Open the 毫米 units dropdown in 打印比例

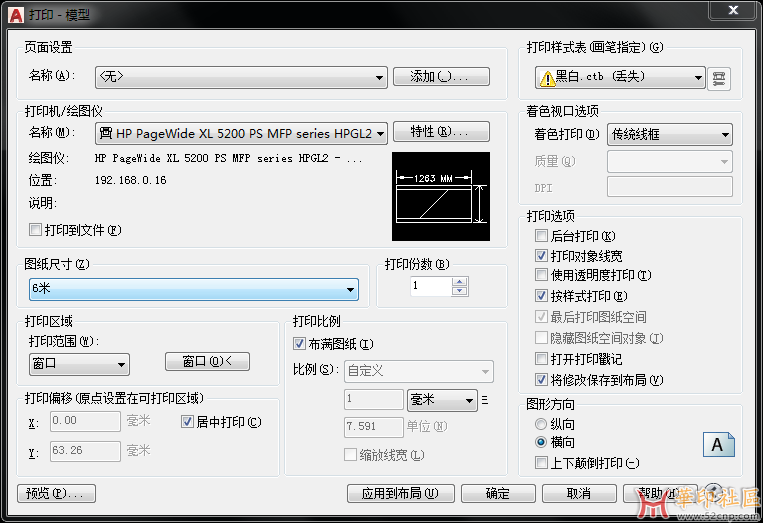pos(442,400)
